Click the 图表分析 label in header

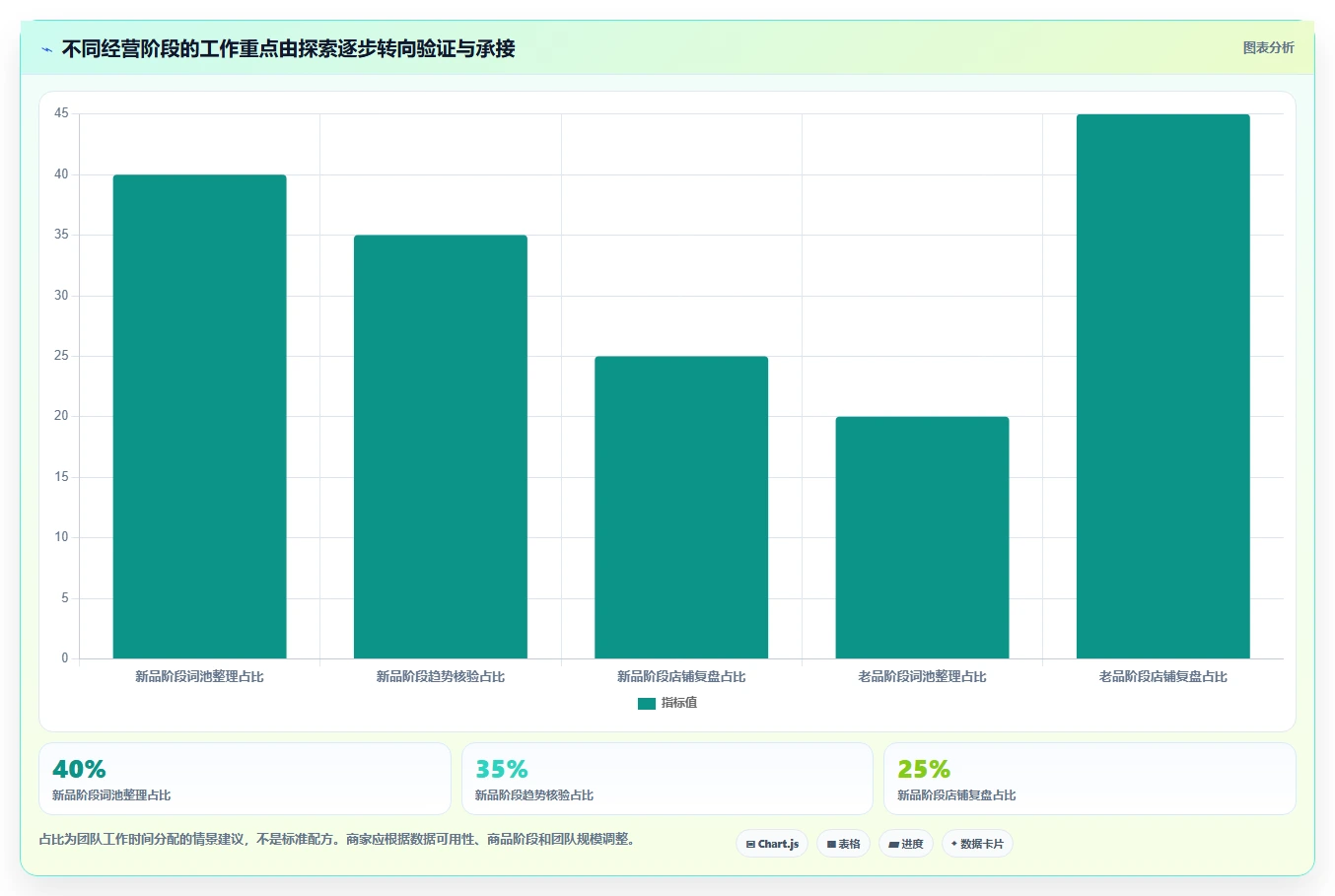tap(1268, 47)
